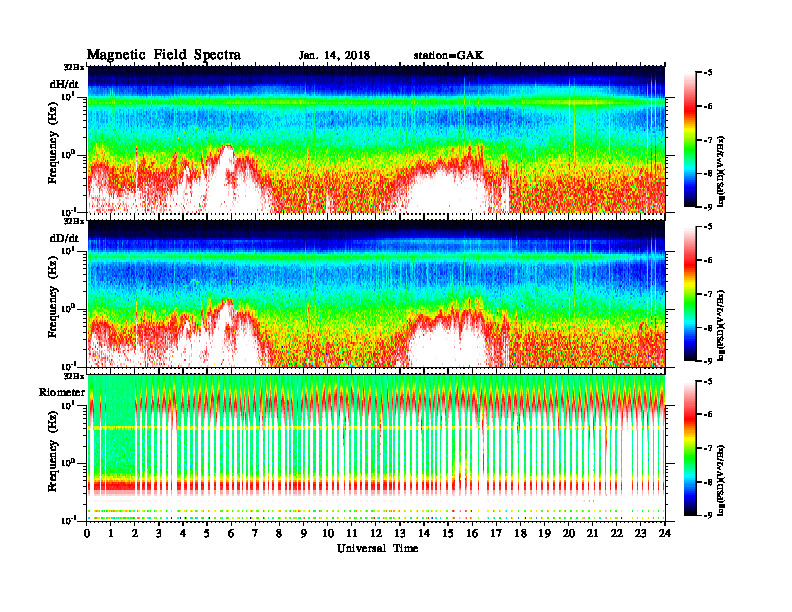The image size is (792, 612).
Task: Click the "22" hour tick label
Action: [617, 533]
